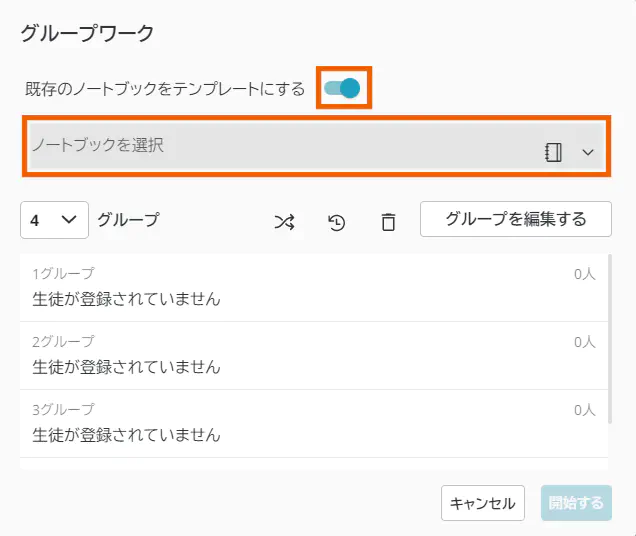Click the 0人 count for 1グループ
This screenshot has height=536, width=636.
pyautogui.click(x=584, y=274)
